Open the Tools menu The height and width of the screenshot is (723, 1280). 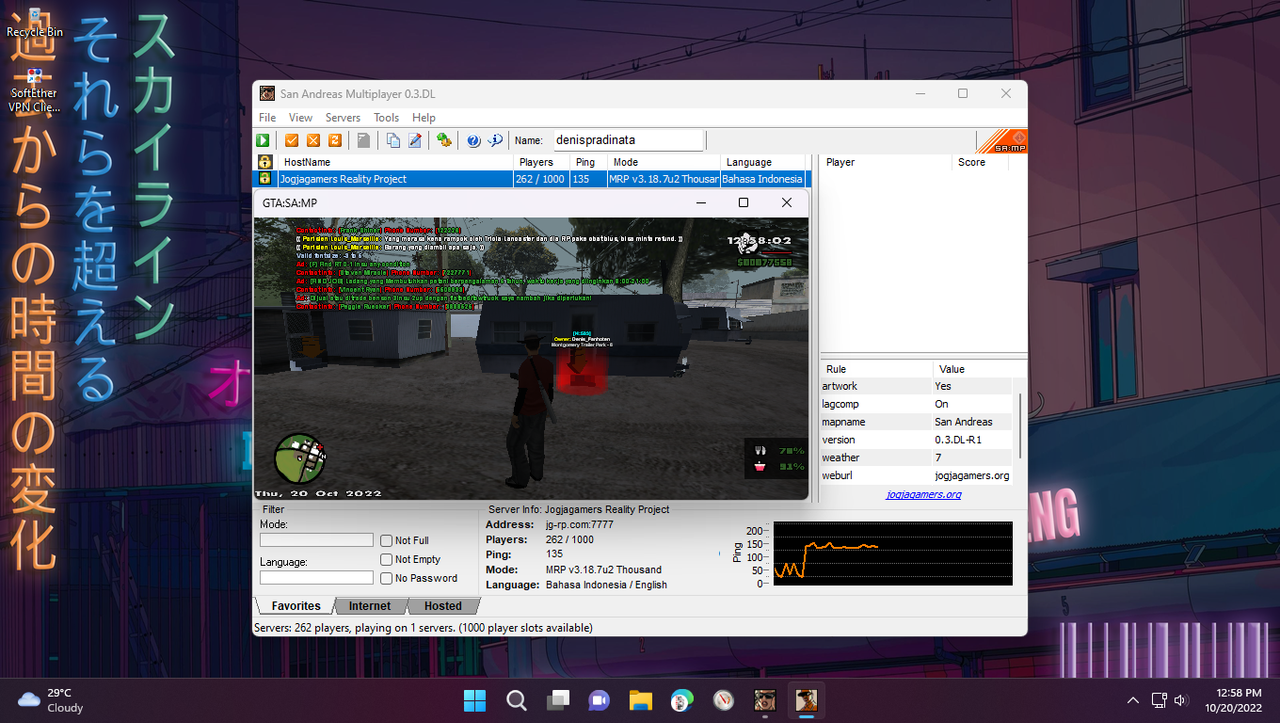[386, 118]
